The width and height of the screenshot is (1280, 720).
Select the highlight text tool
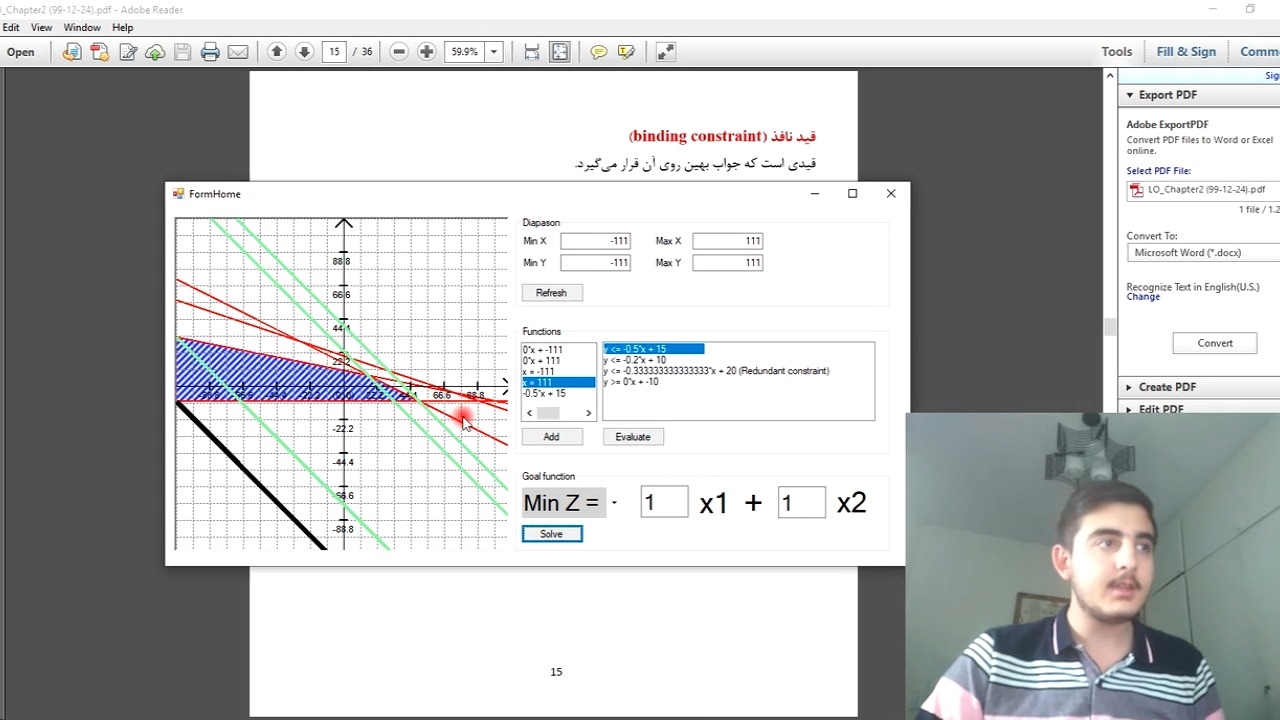pos(626,52)
